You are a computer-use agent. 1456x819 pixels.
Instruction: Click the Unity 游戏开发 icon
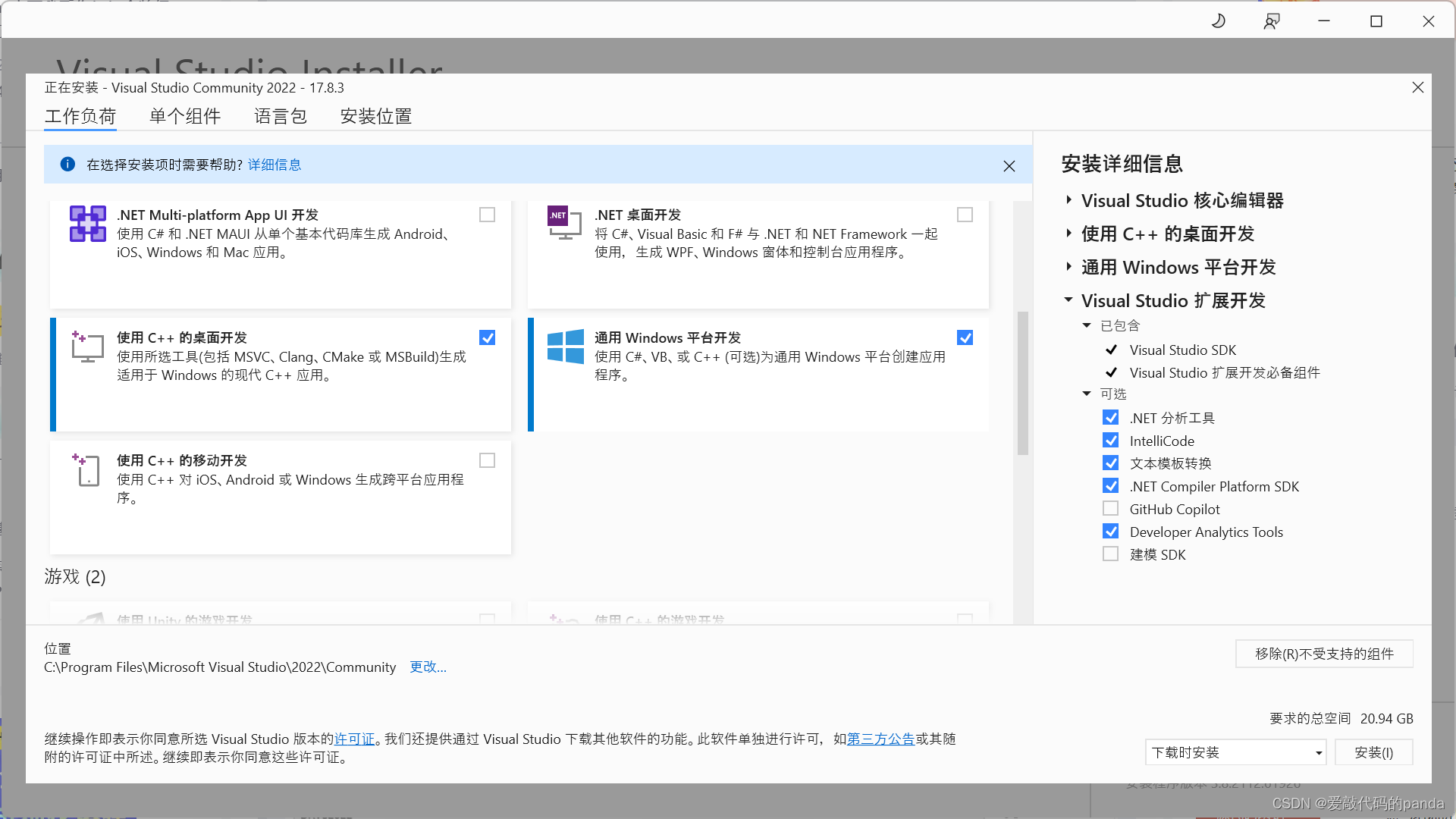tap(93, 618)
